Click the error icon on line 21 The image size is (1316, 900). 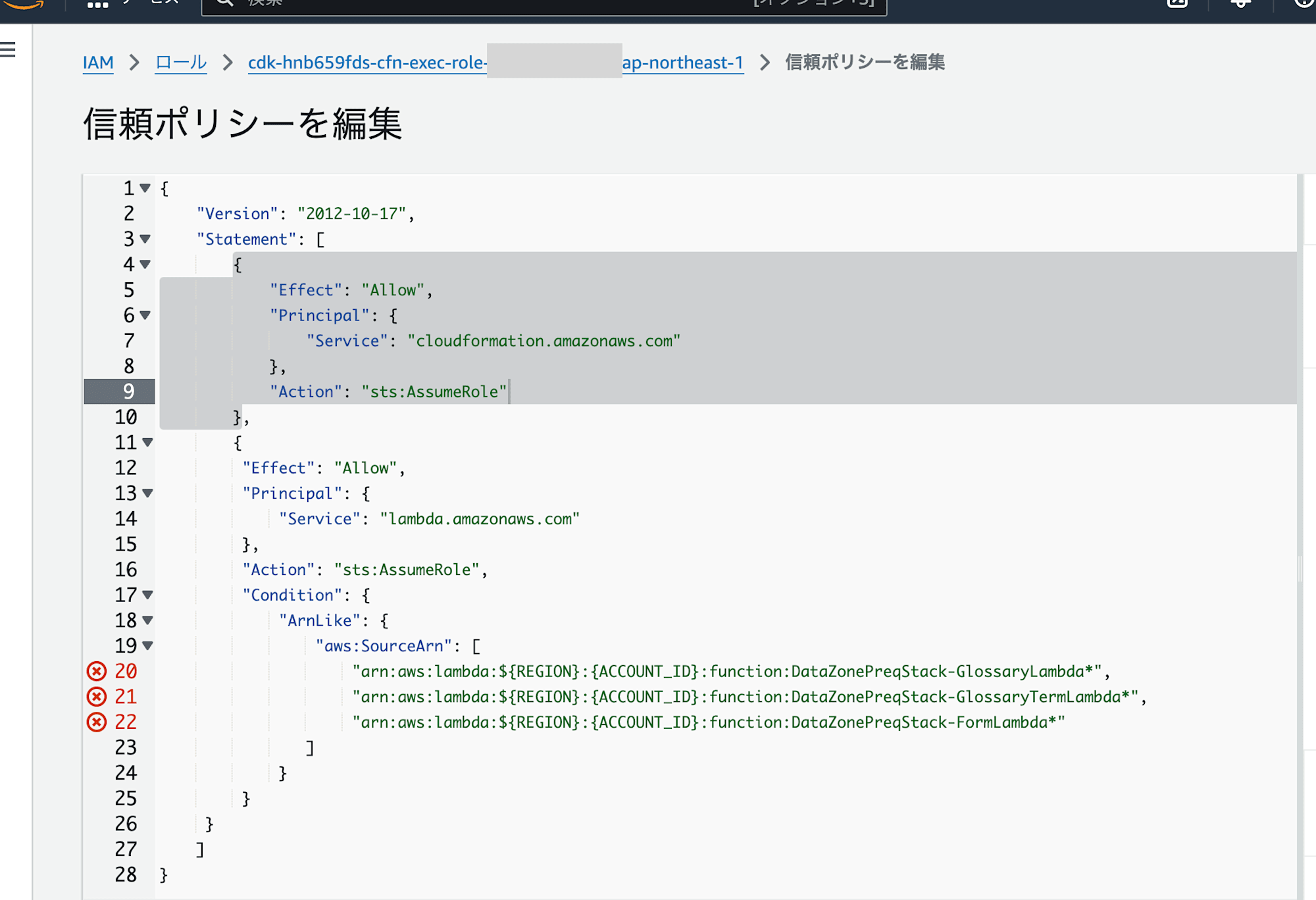pos(97,697)
